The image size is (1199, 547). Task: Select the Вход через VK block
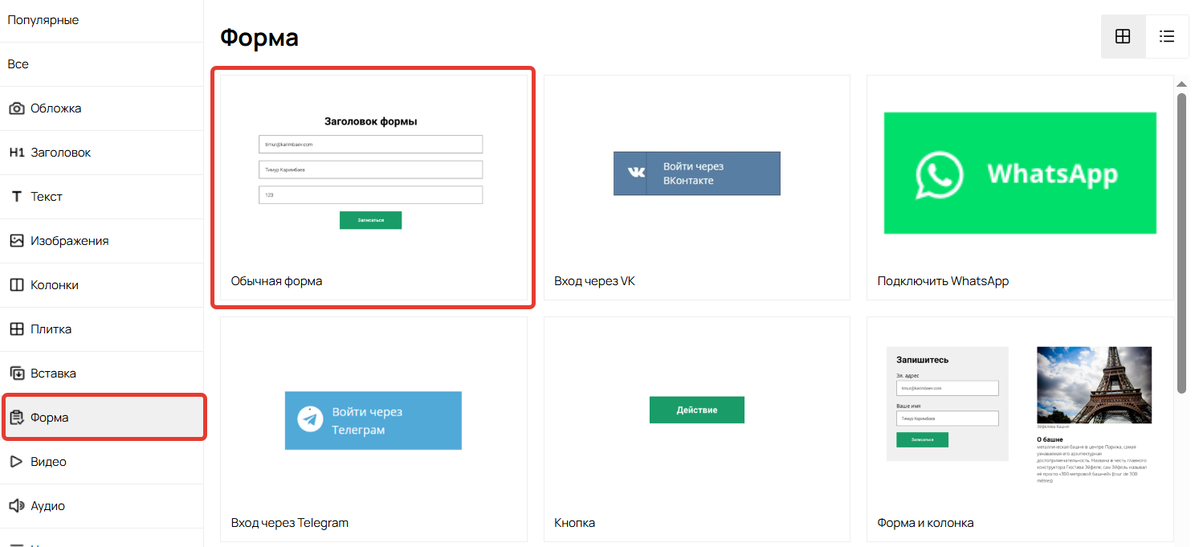click(696, 188)
